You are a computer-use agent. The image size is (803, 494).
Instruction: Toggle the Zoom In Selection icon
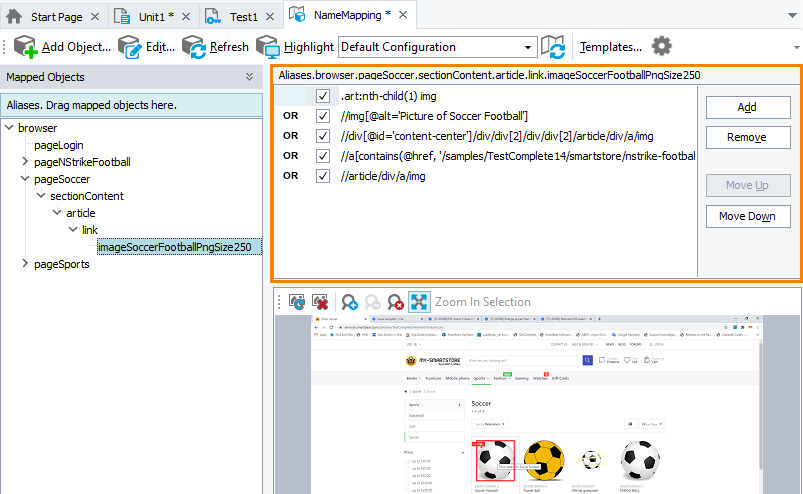pos(419,302)
